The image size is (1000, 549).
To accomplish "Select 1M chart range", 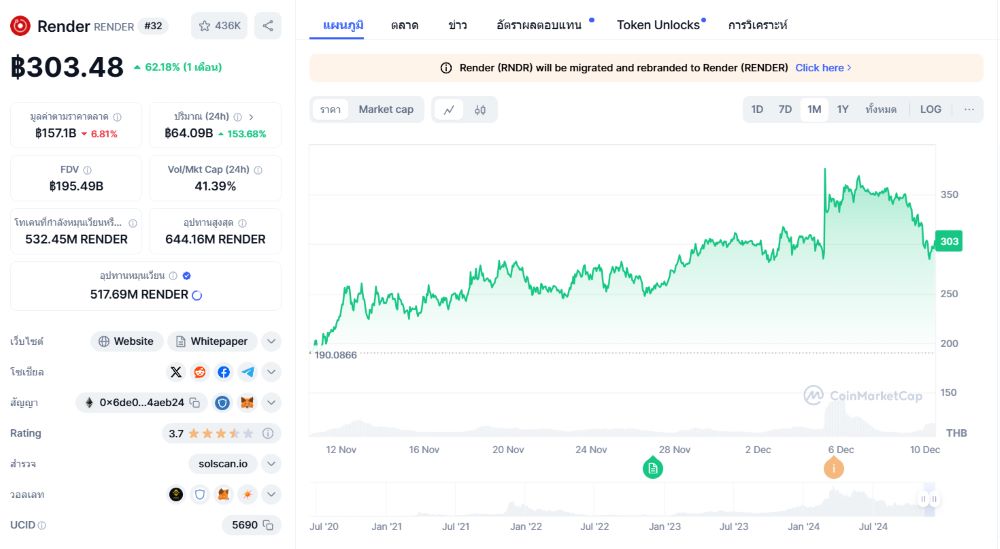I will pyautogui.click(x=814, y=110).
